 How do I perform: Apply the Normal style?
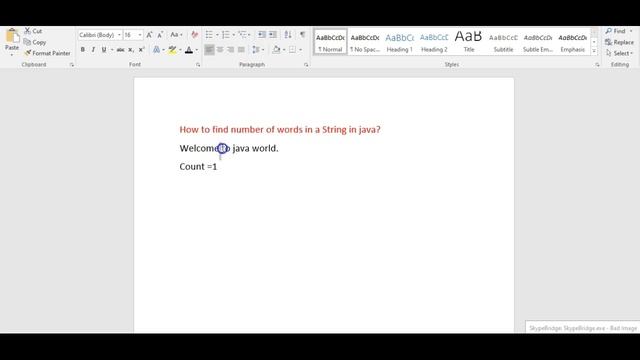coord(330,42)
